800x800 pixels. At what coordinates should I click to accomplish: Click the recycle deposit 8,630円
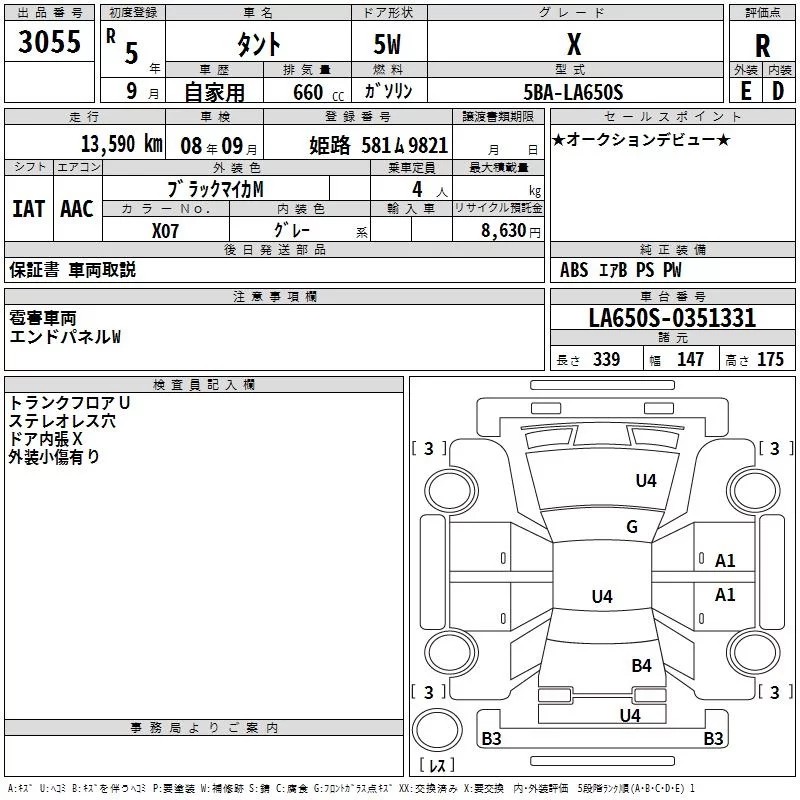coord(511,231)
